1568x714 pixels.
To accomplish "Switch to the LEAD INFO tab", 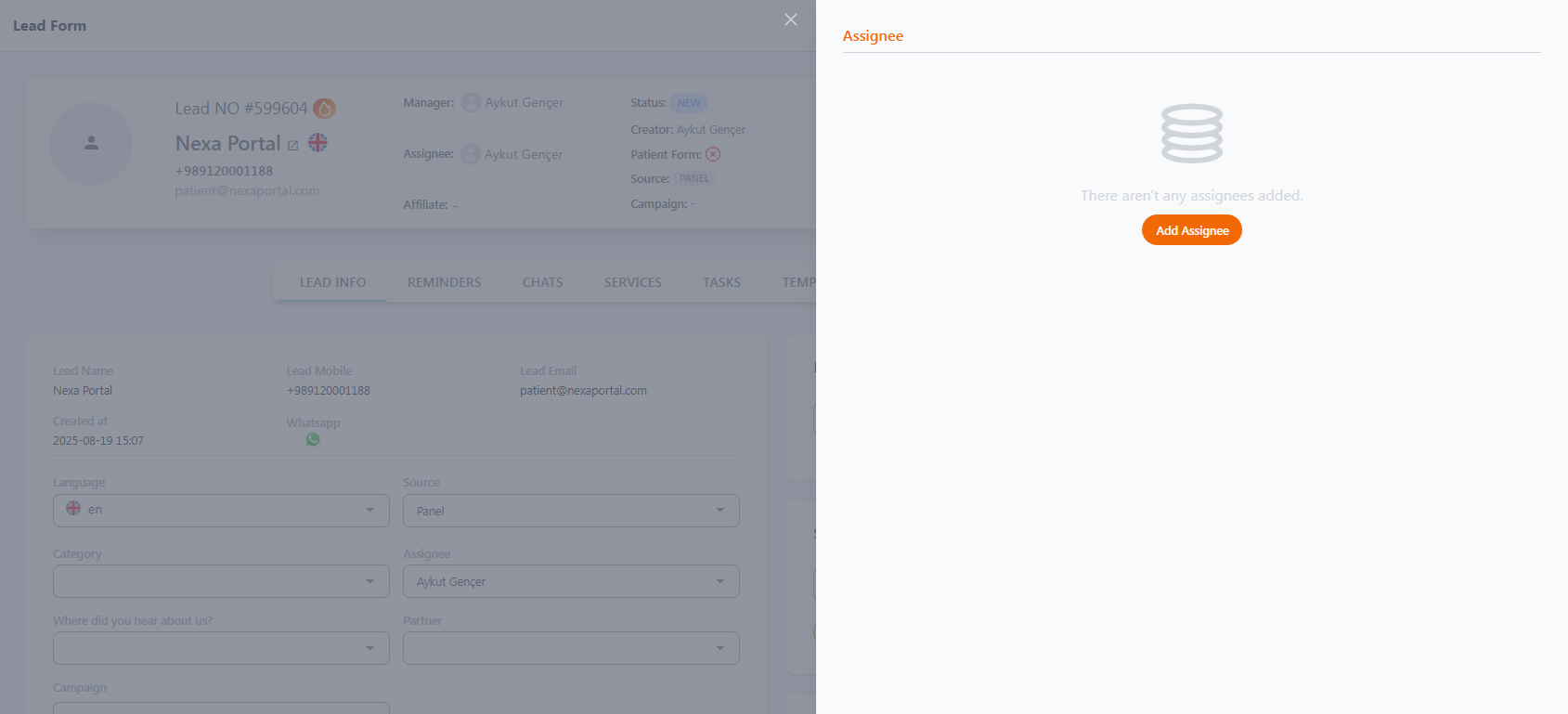I will pyautogui.click(x=332, y=282).
